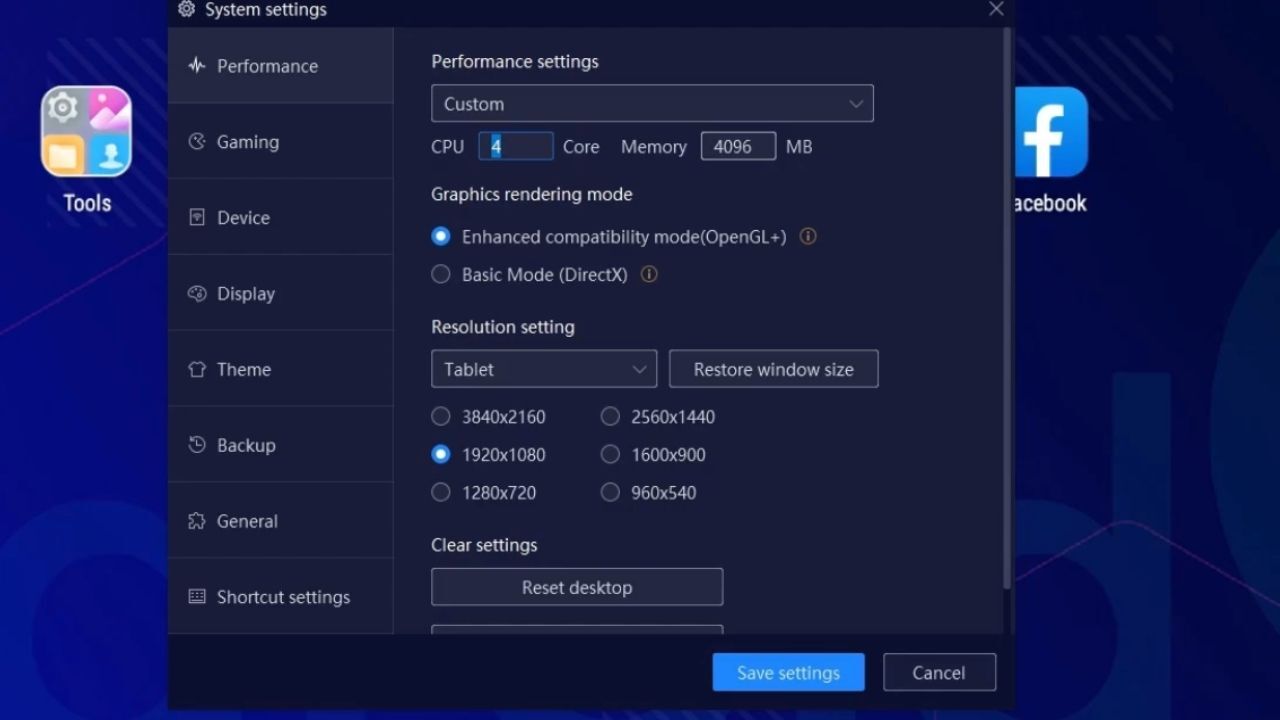This screenshot has width=1280, height=720.
Task: Switch to Performance settings tab
Action: [281, 66]
